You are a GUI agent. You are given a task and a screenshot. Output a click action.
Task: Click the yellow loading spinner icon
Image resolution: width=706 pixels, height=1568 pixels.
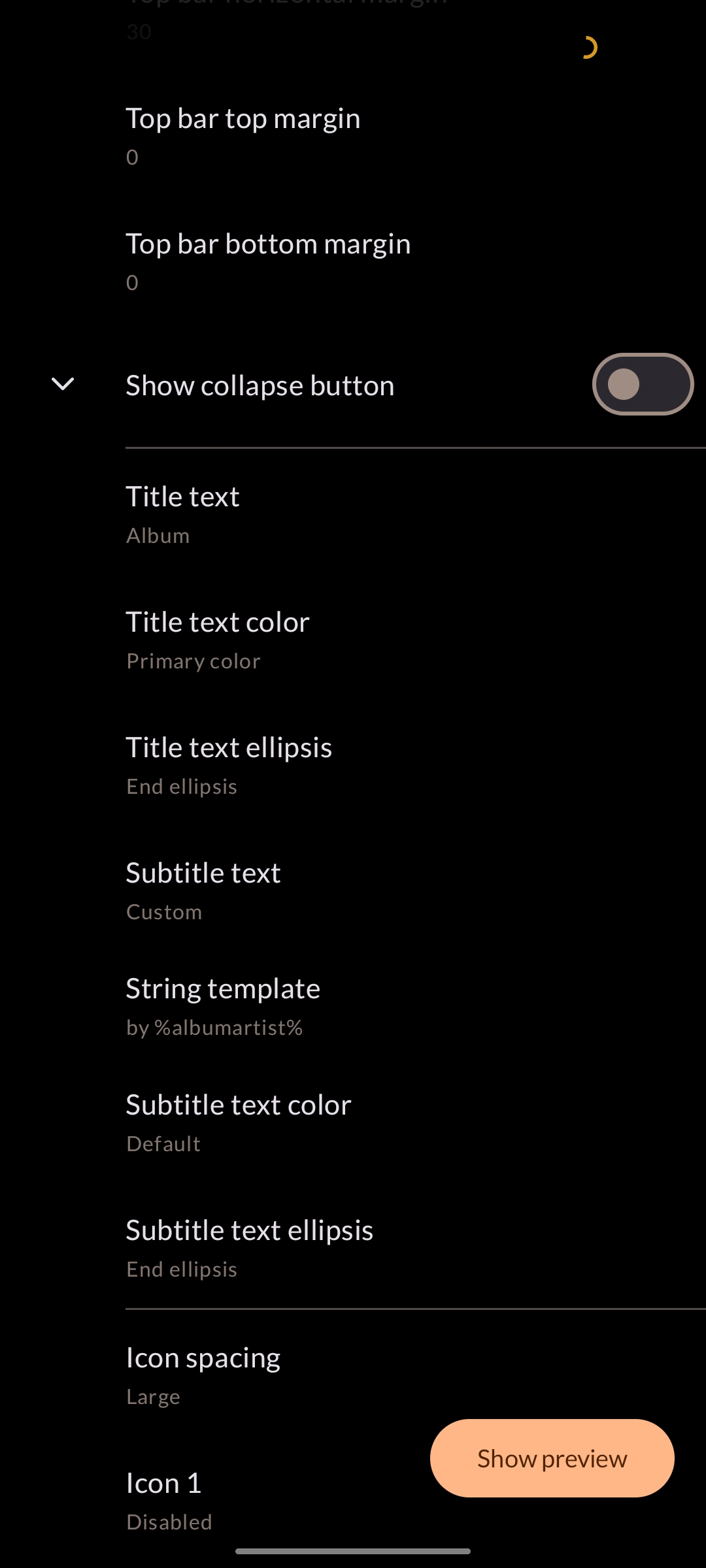[589, 48]
